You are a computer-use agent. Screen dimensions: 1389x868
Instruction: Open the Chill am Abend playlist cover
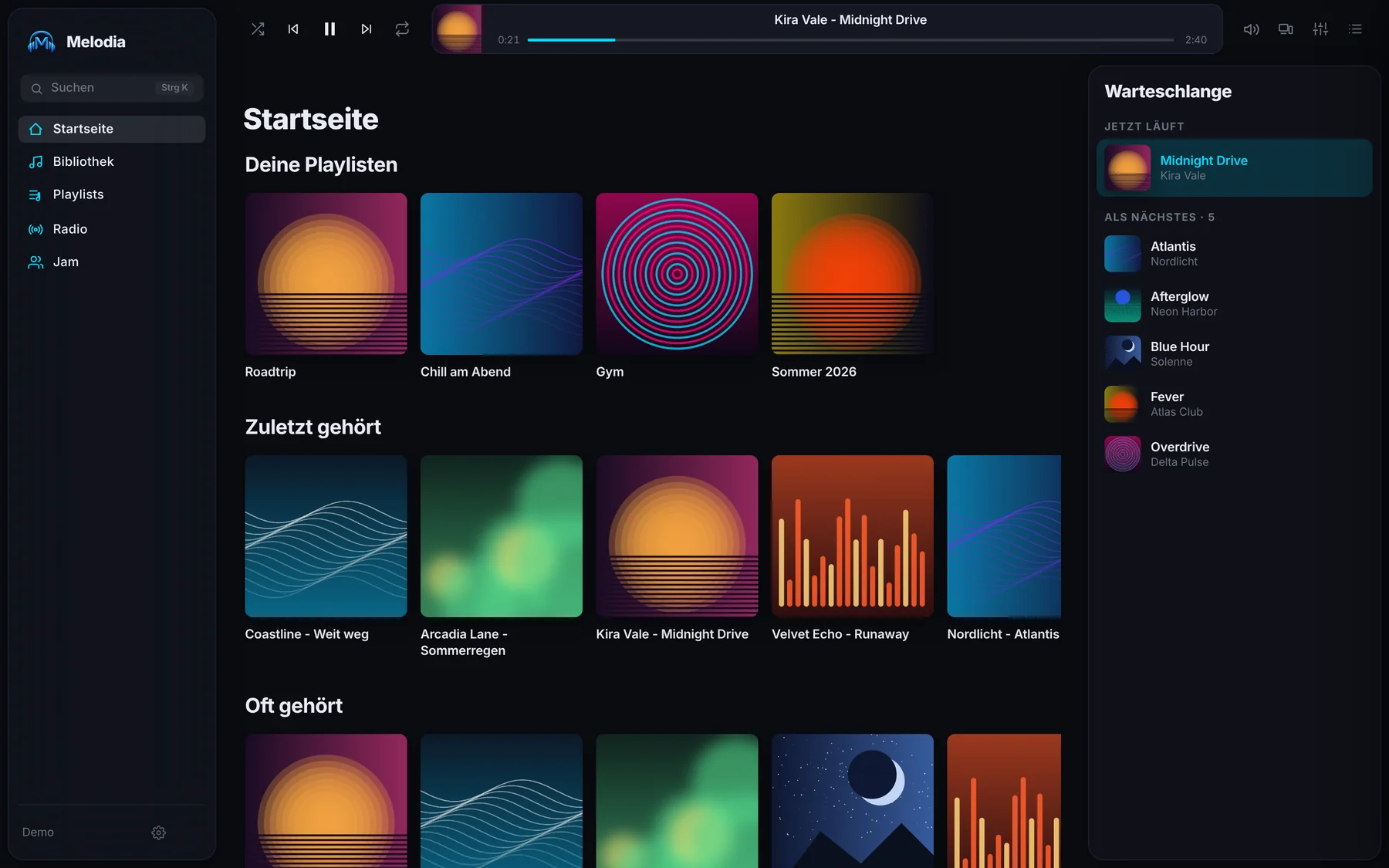(502, 274)
